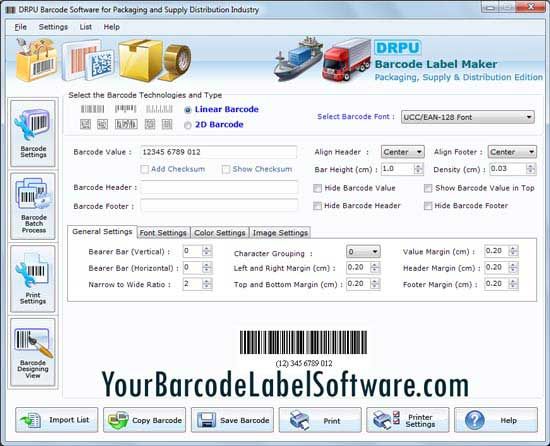
Task: Click the Print button
Action: pos(320,420)
